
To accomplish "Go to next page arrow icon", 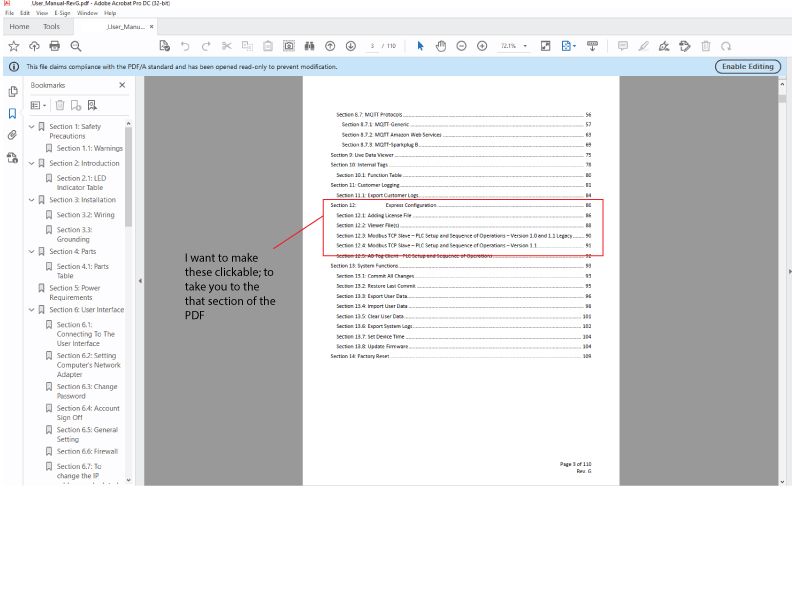I will [x=351, y=46].
